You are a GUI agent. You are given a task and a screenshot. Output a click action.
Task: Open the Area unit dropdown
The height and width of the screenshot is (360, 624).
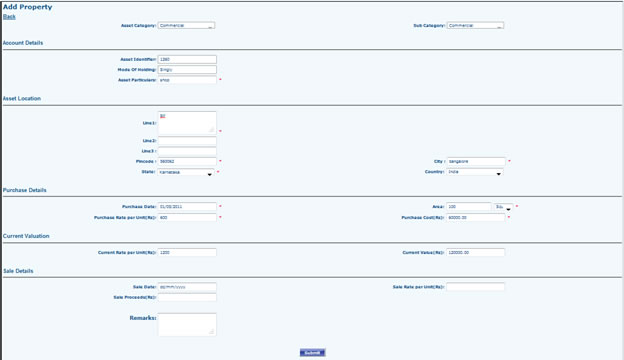503,207
